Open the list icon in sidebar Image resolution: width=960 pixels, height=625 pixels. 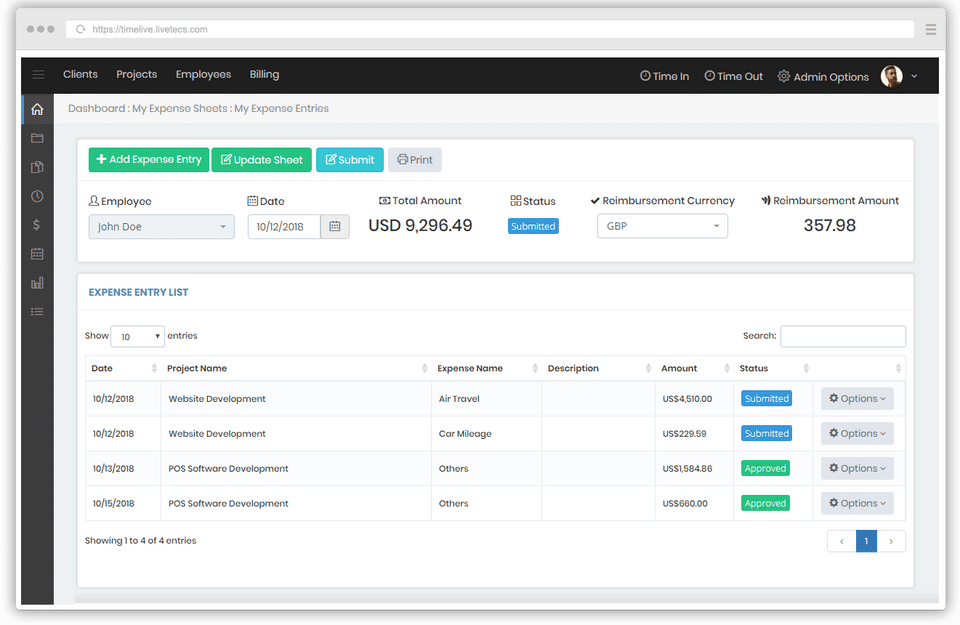[x=37, y=312]
